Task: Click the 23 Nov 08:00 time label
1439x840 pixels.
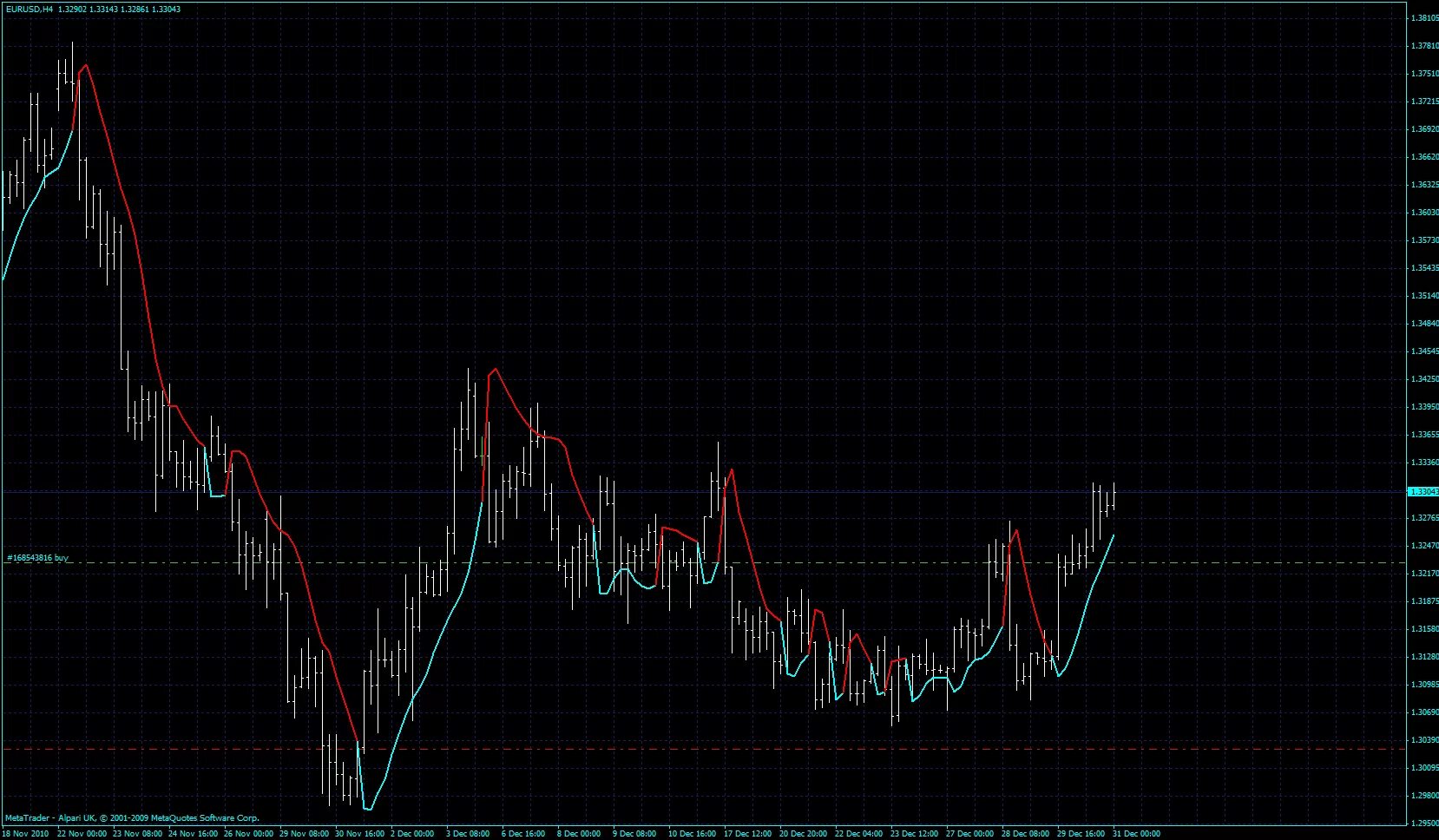Action: pos(137,834)
